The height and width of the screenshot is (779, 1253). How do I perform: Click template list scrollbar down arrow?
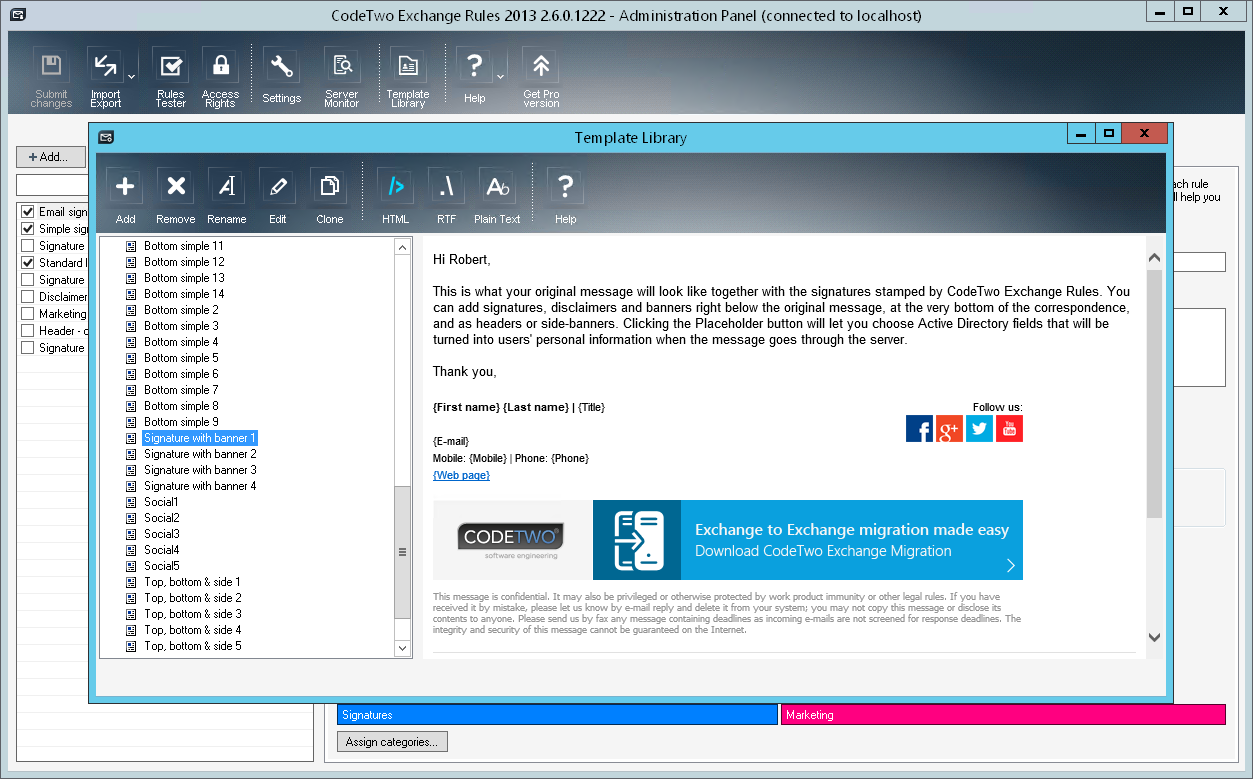coord(403,648)
